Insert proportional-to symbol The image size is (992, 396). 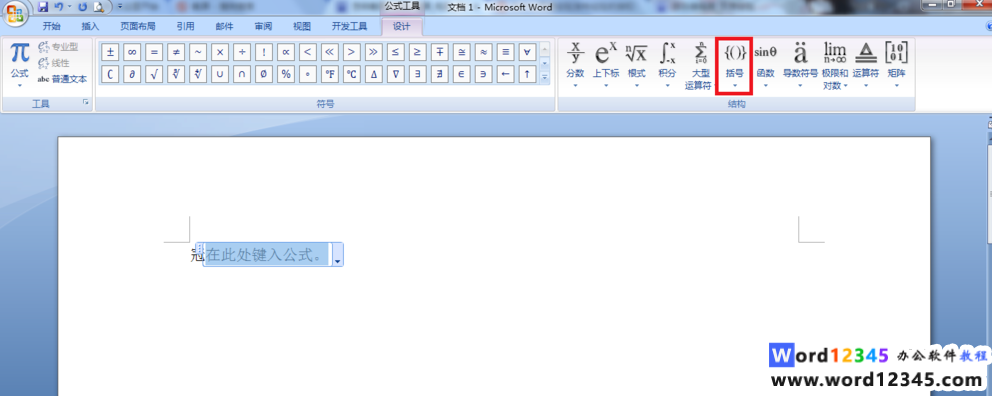[285, 52]
